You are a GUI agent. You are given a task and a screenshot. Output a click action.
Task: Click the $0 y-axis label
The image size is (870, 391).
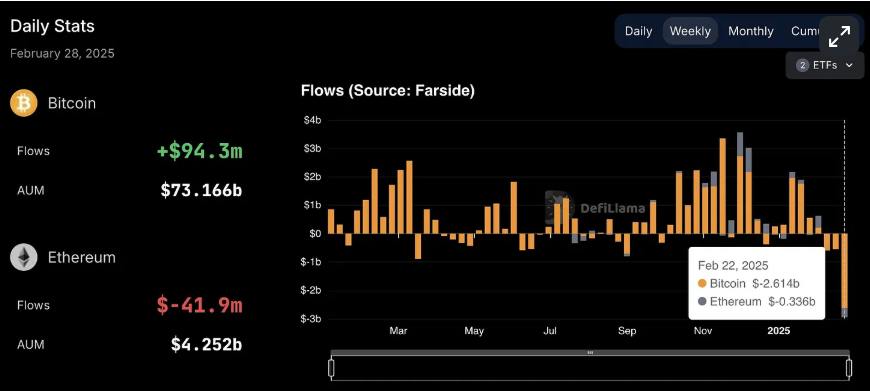click(x=315, y=233)
